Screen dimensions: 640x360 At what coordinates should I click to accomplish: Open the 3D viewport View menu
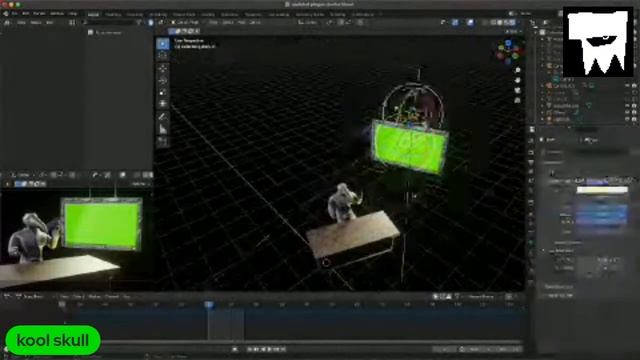click(x=213, y=22)
